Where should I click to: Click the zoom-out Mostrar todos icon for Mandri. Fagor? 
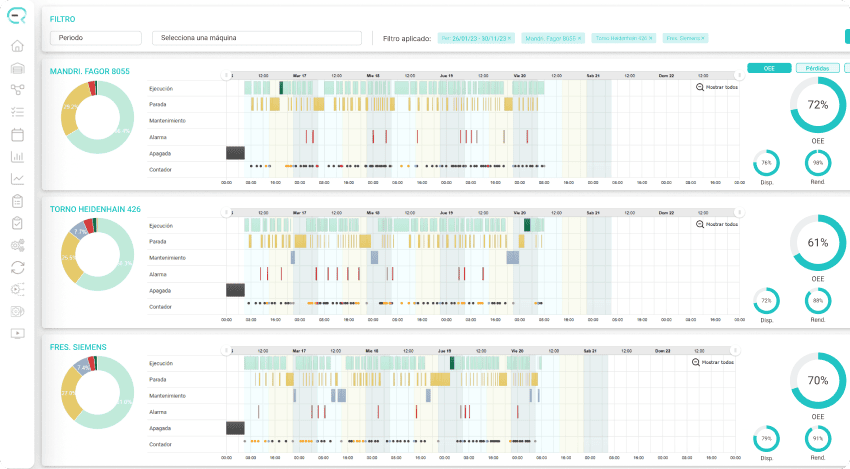700,87
